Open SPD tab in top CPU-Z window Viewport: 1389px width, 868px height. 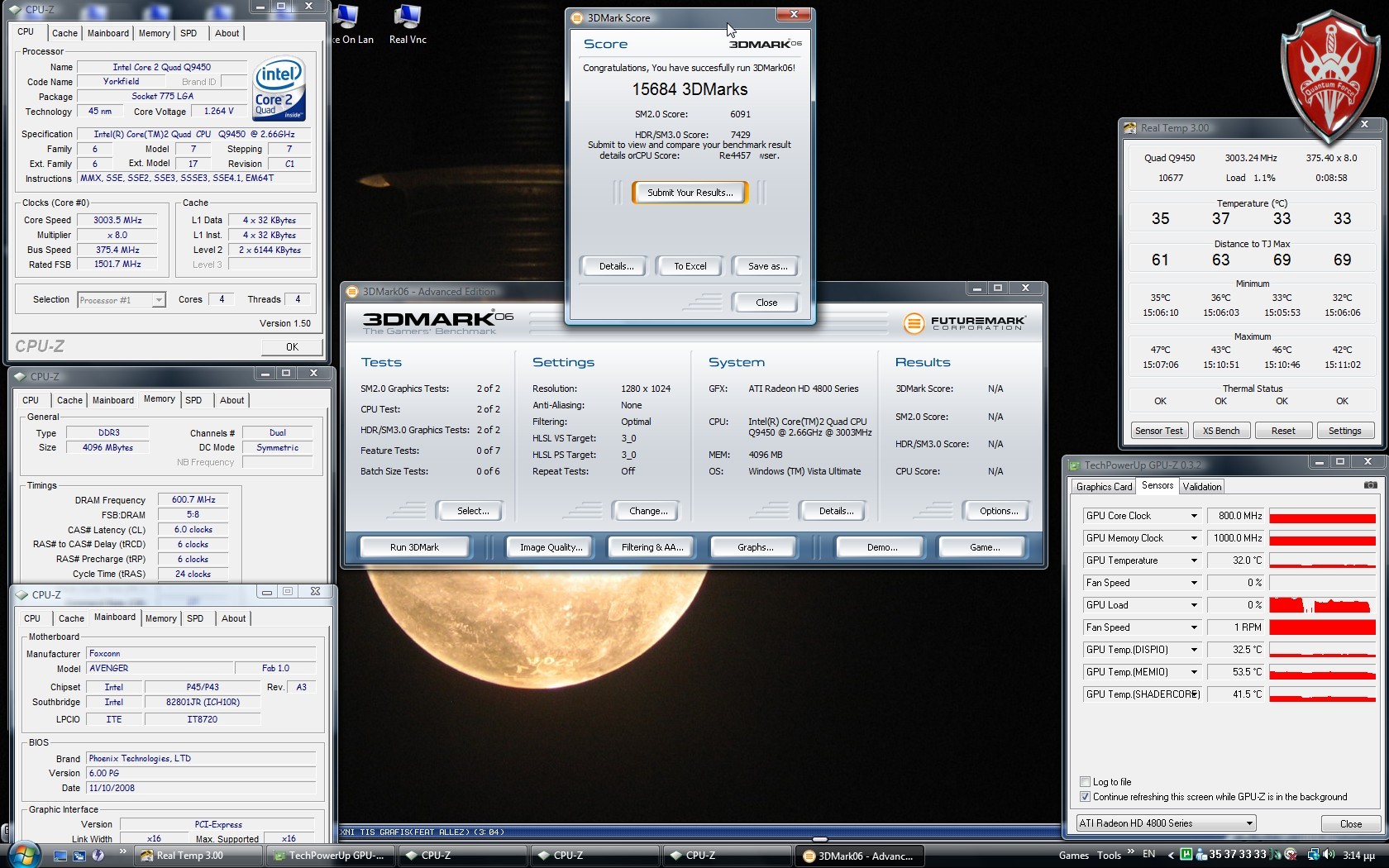pos(189,33)
